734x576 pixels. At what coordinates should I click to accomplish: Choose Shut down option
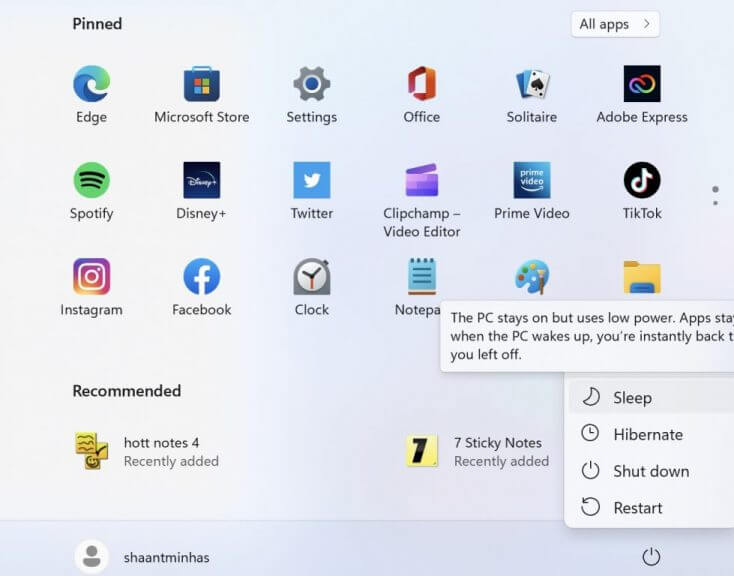pyautogui.click(x=651, y=471)
